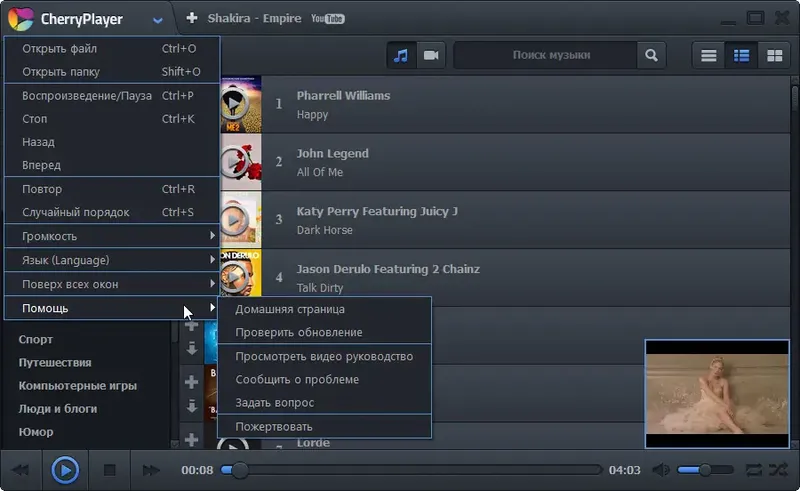800x491 pixels.
Task: Open the CherryPlayer main menu chevron
Action: (158, 20)
